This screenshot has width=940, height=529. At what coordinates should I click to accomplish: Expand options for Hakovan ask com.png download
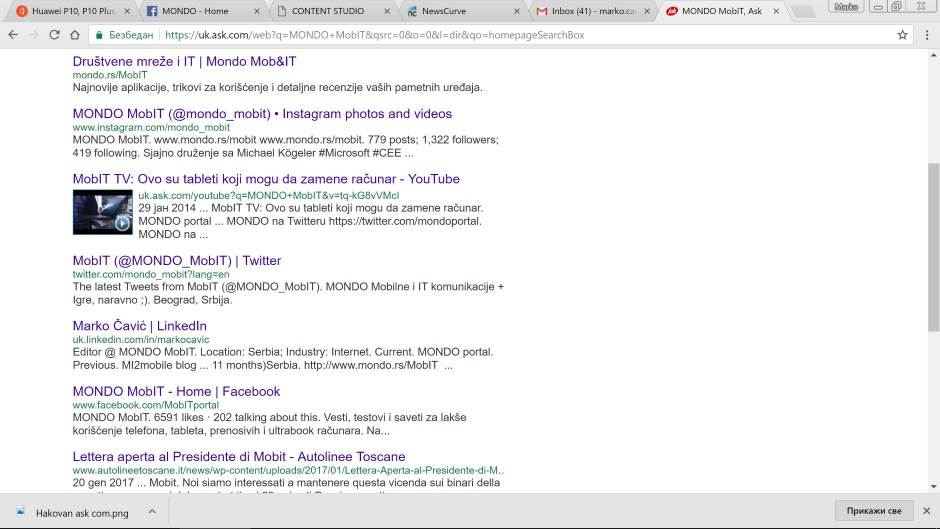[152, 511]
